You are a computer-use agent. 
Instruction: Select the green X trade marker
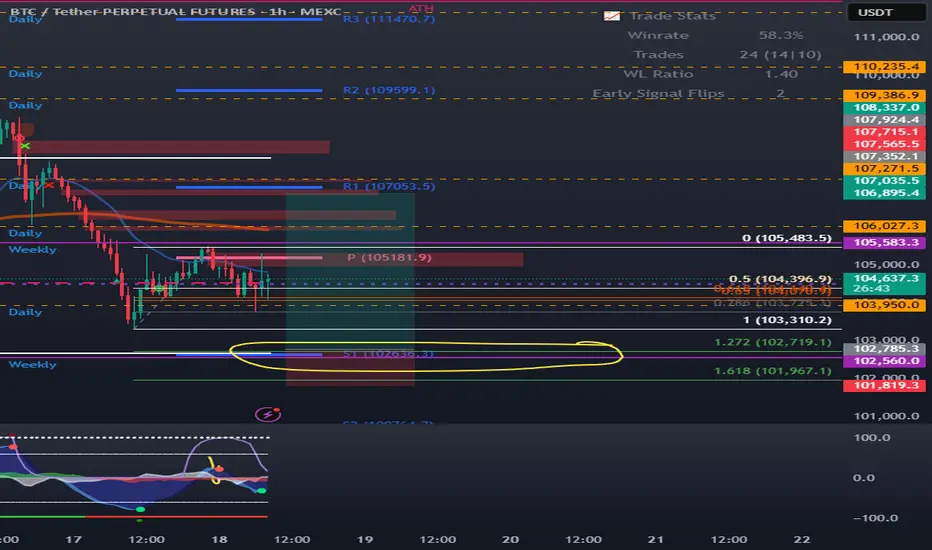coord(25,146)
